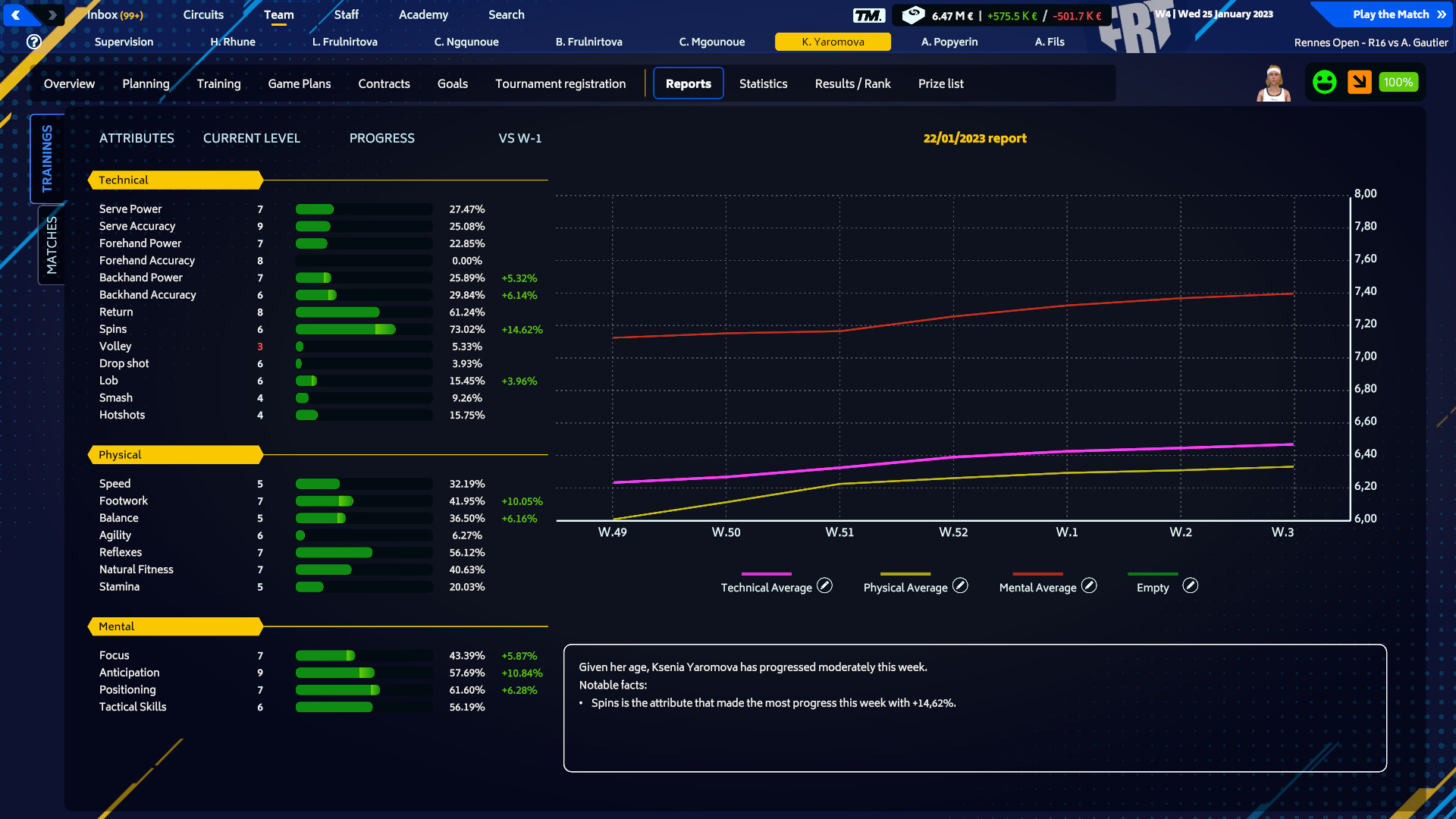
Task: Click Ksenia Yaromova's player avatar
Action: 1273,83
